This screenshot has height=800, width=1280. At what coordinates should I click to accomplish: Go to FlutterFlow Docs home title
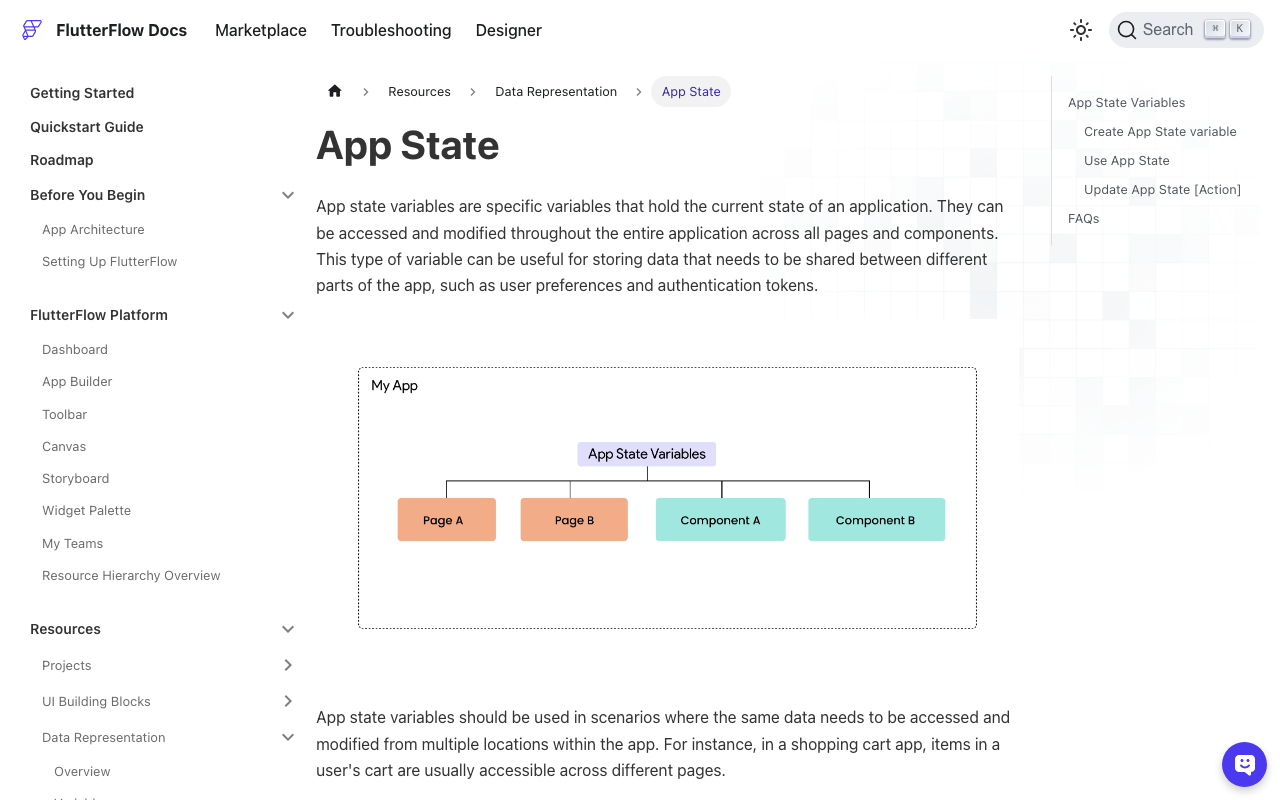click(x=122, y=30)
